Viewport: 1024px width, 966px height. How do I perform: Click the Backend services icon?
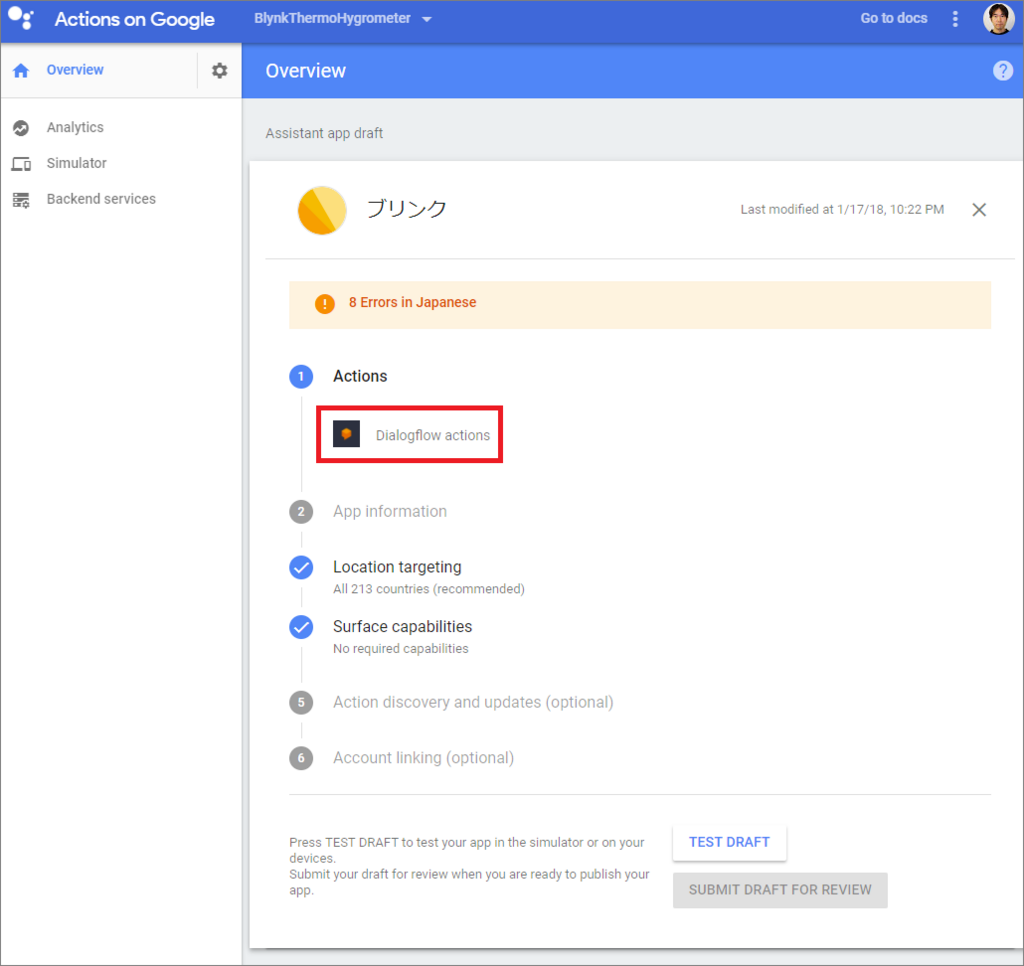pos(21,200)
